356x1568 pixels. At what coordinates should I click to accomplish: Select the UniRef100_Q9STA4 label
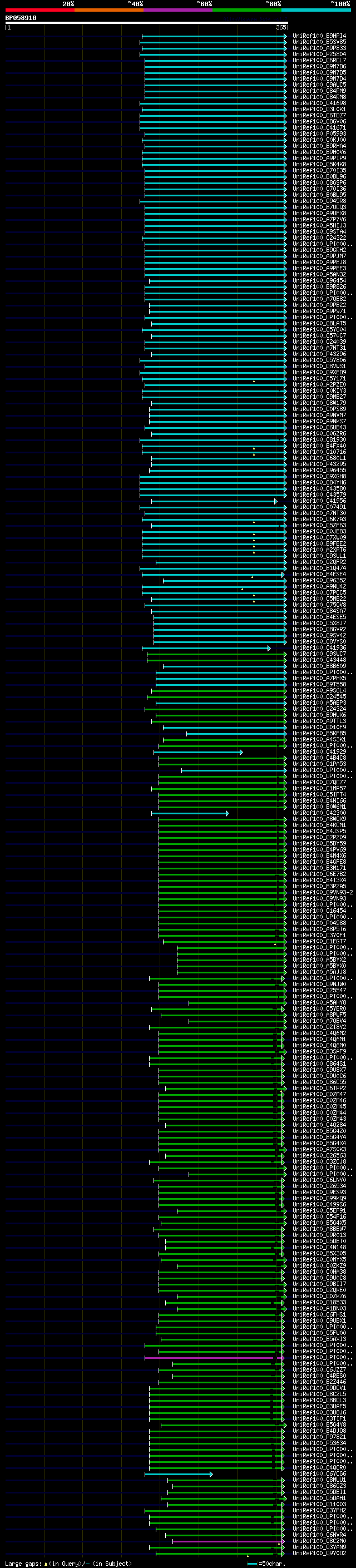pos(319,231)
